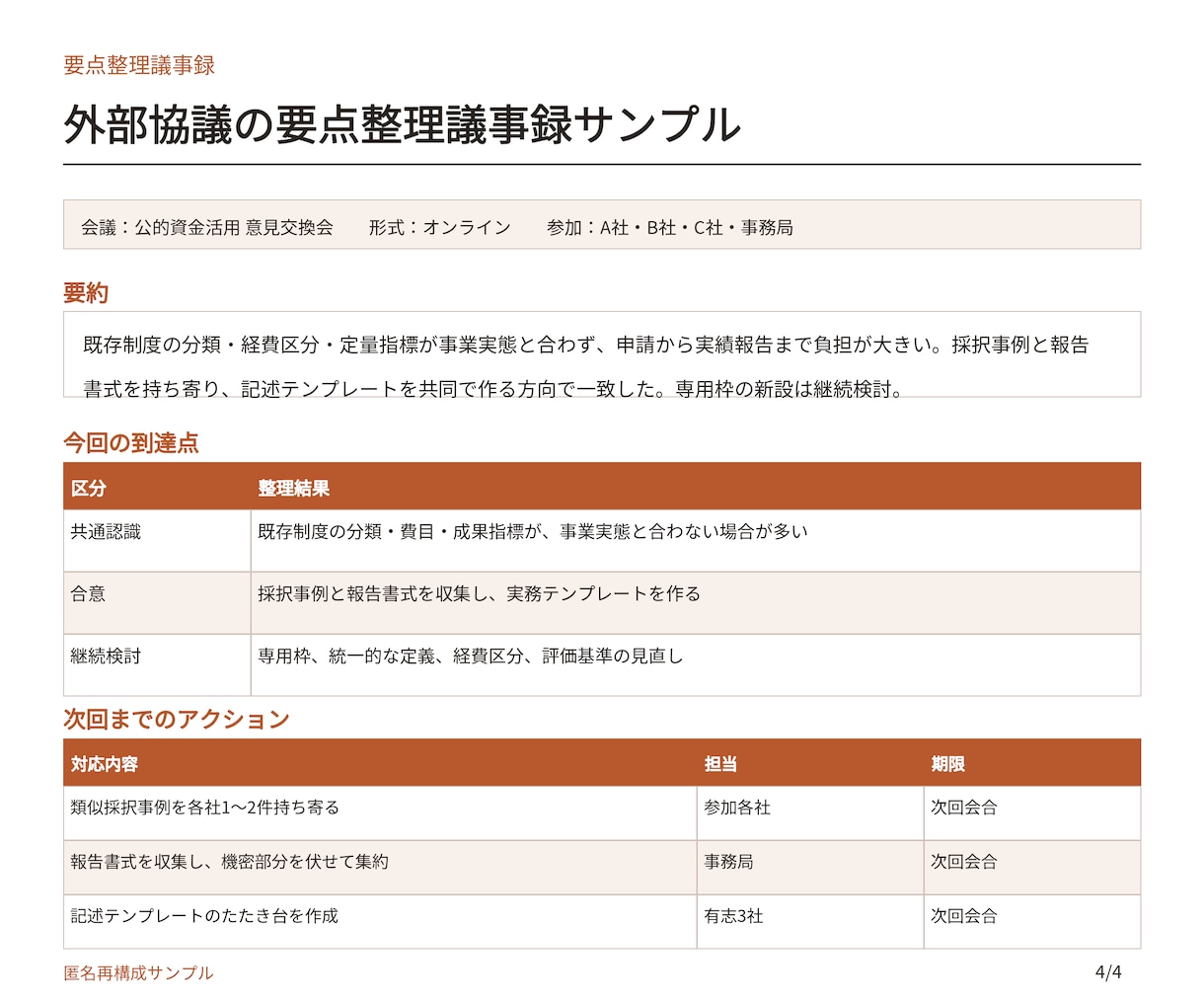Select the '参加各社' cell
This screenshot has width=1204, height=1003.
(810, 812)
